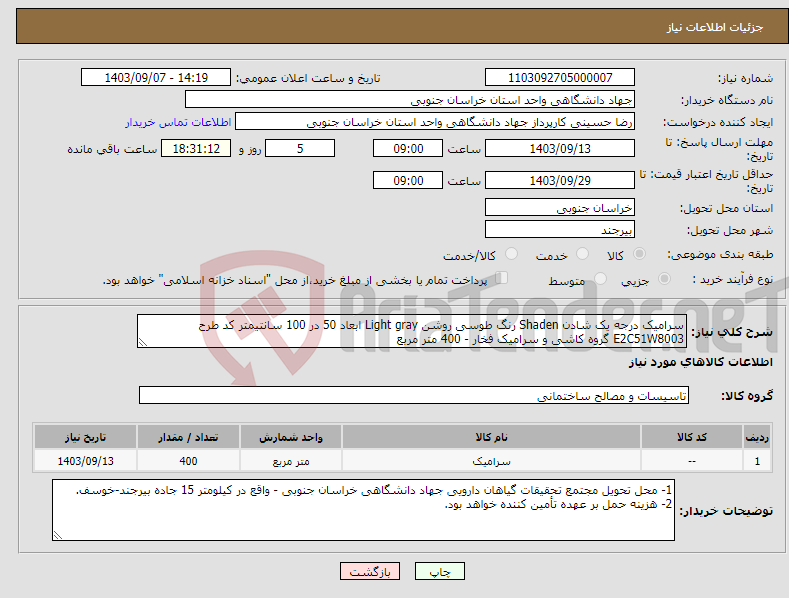Click the سرامیک item name cell
This screenshot has width=789, height=598.
(x=491, y=461)
